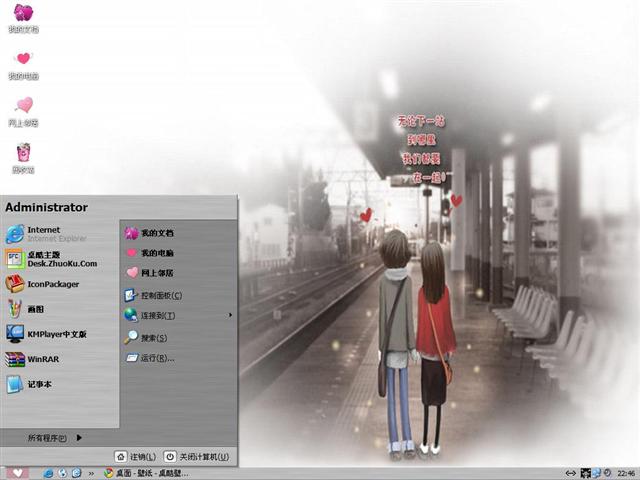Click the 关闭计算机 (Shut Down) button
The image size is (640, 480).
point(196,457)
